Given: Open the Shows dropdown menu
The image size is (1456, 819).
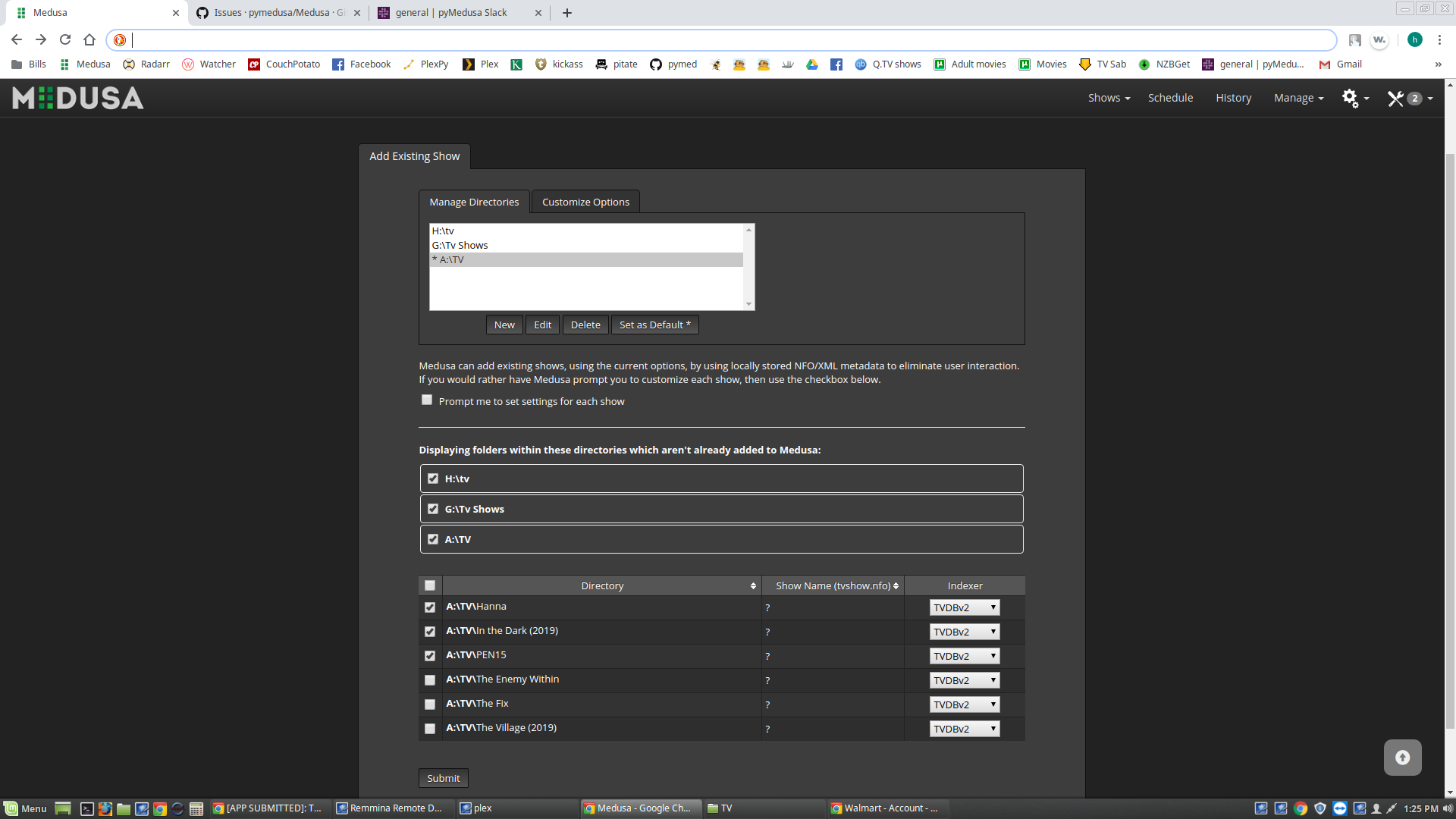Looking at the screenshot, I should coord(1108,98).
